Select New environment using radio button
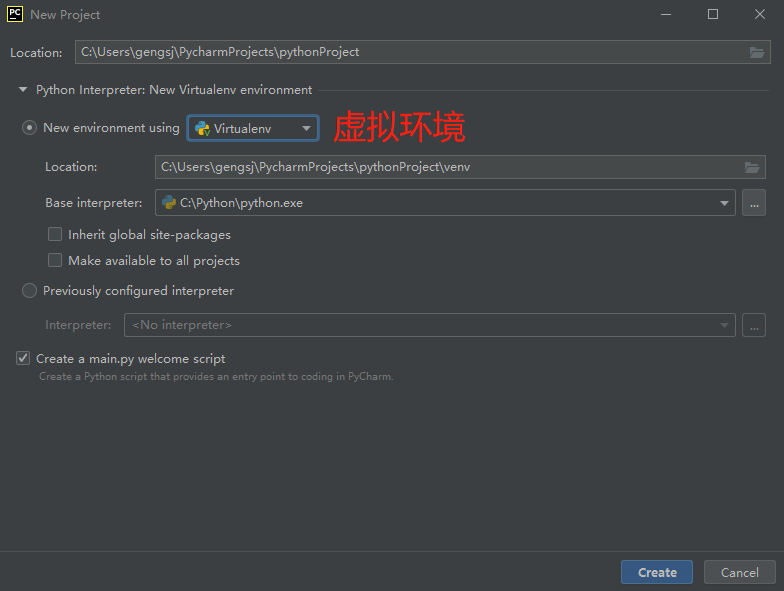The image size is (784, 591). pos(30,128)
